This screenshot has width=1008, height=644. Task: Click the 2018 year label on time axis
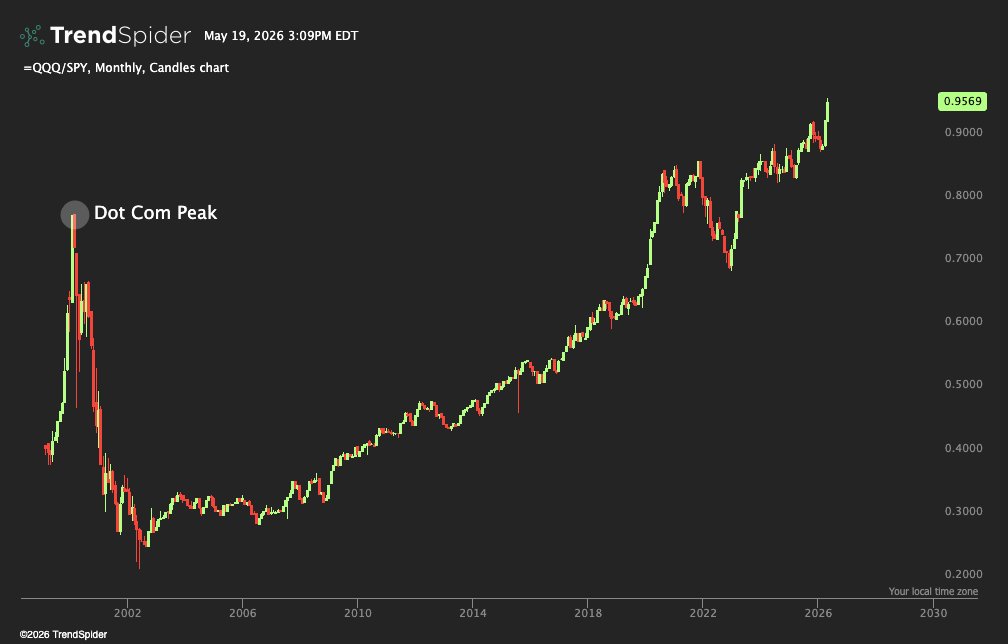tap(588, 613)
